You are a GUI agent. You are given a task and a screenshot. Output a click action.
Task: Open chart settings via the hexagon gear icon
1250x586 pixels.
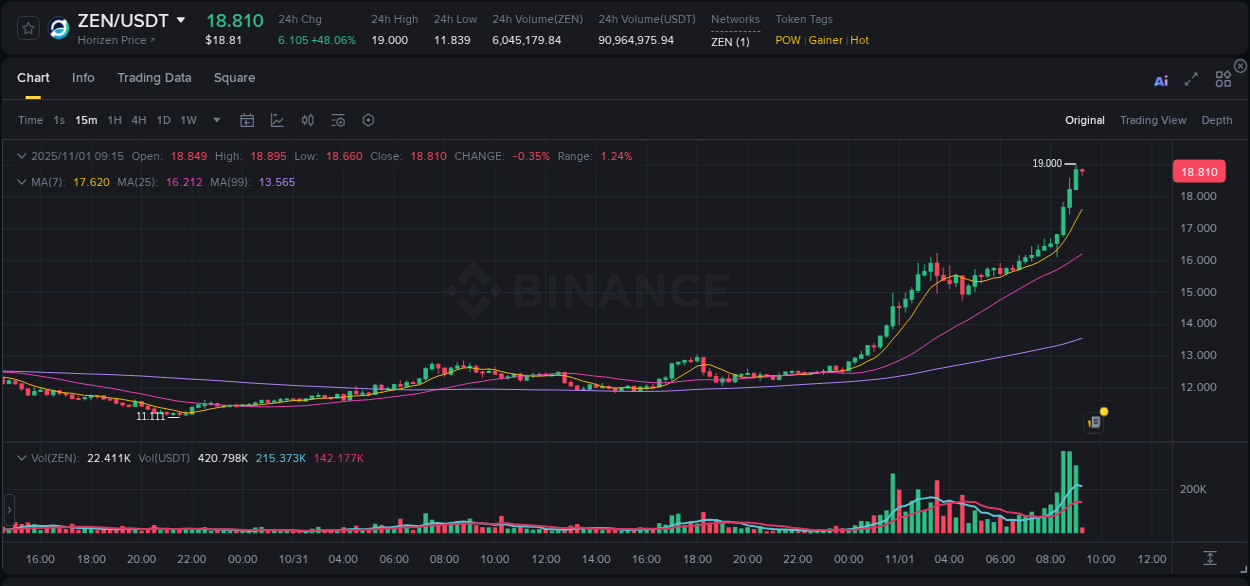point(368,119)
